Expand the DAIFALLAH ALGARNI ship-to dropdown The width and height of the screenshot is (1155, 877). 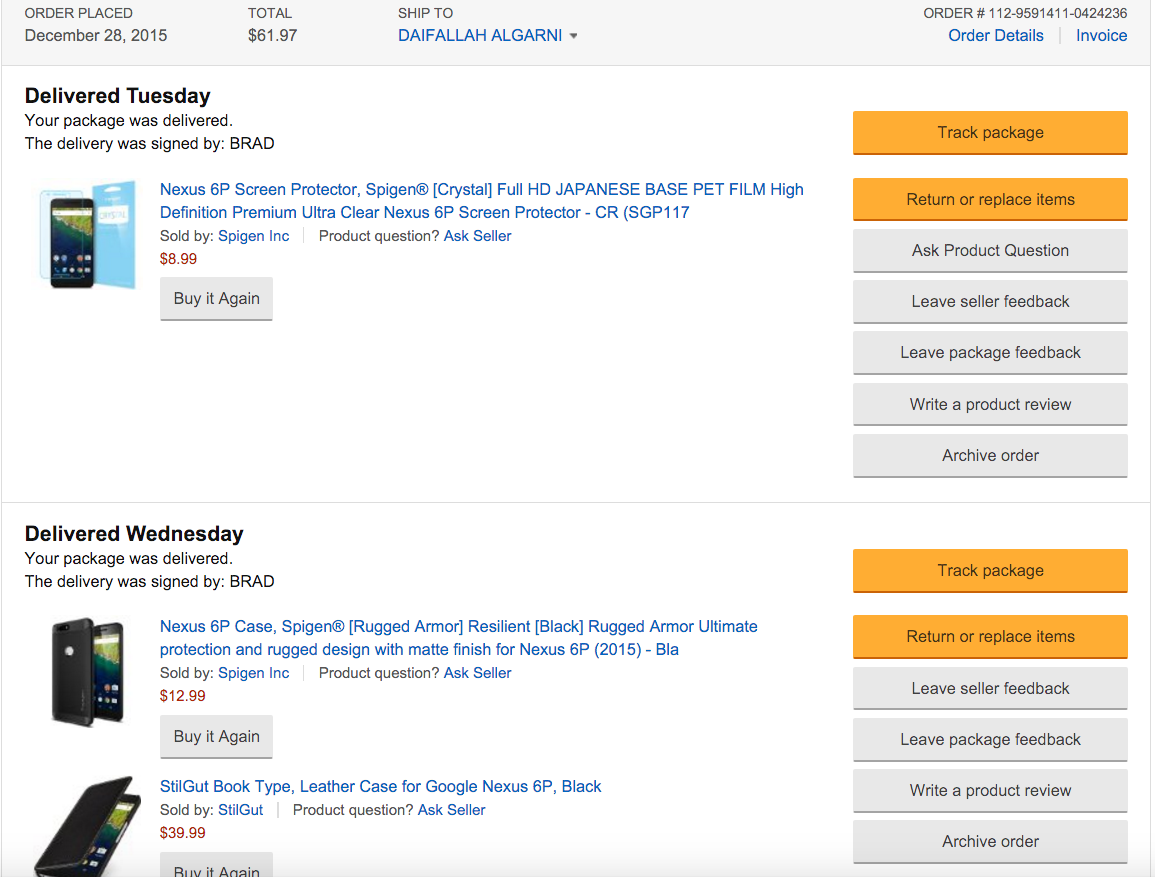487,36
